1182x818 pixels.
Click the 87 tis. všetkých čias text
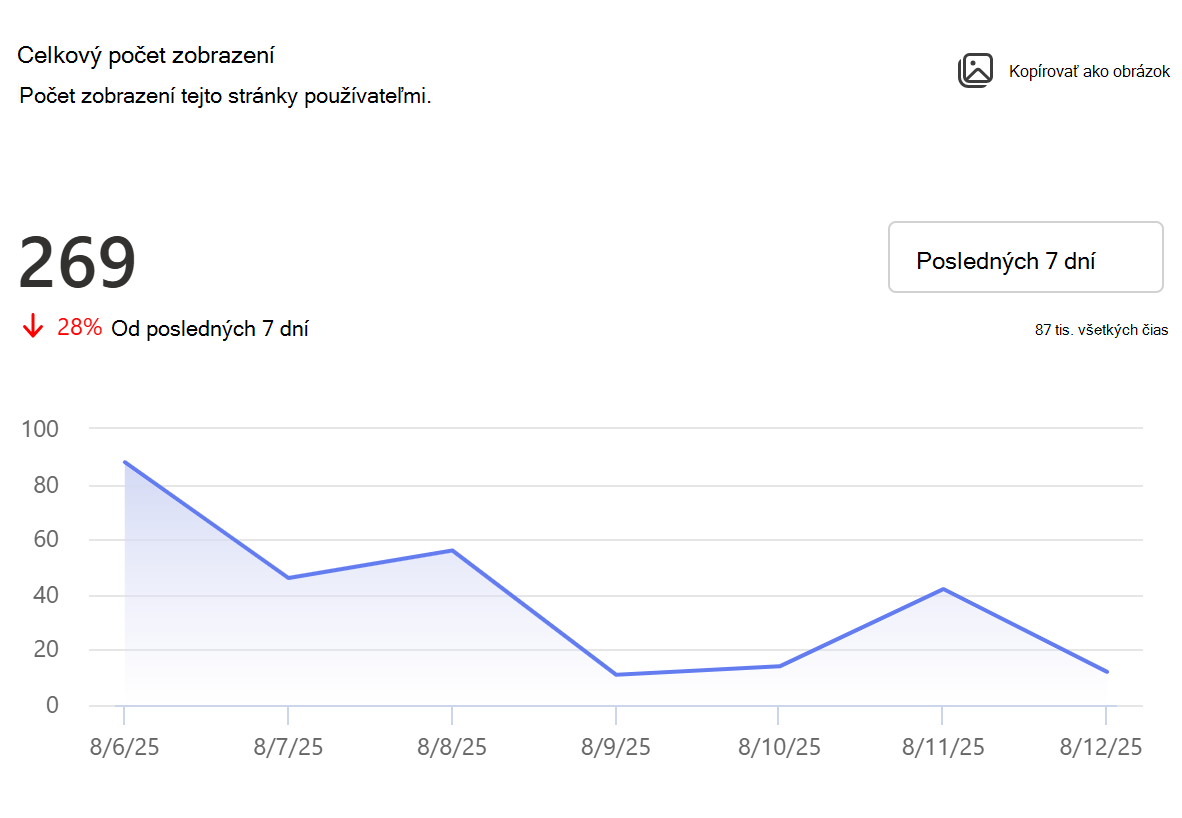coord(1101,330)
